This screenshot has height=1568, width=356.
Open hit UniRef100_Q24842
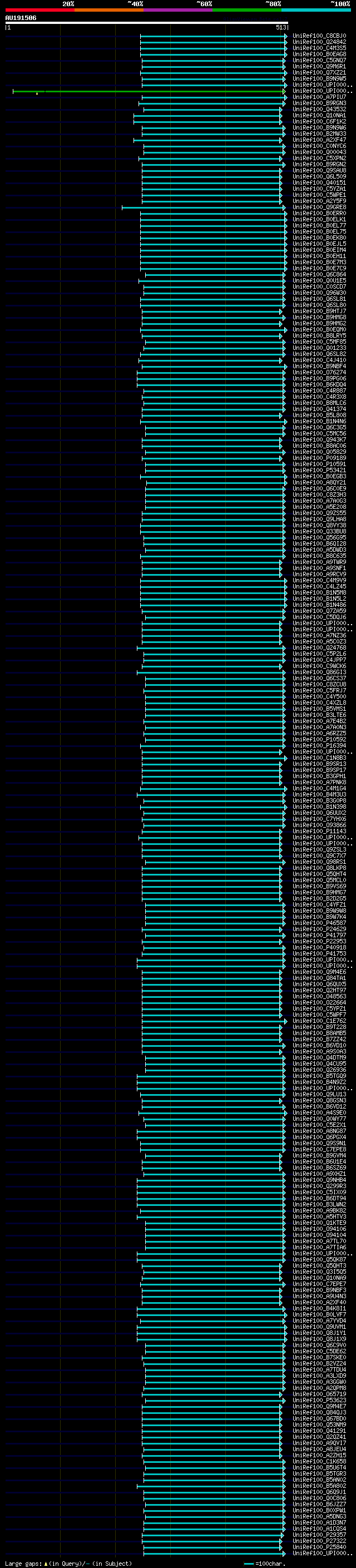tap(319, 42)
